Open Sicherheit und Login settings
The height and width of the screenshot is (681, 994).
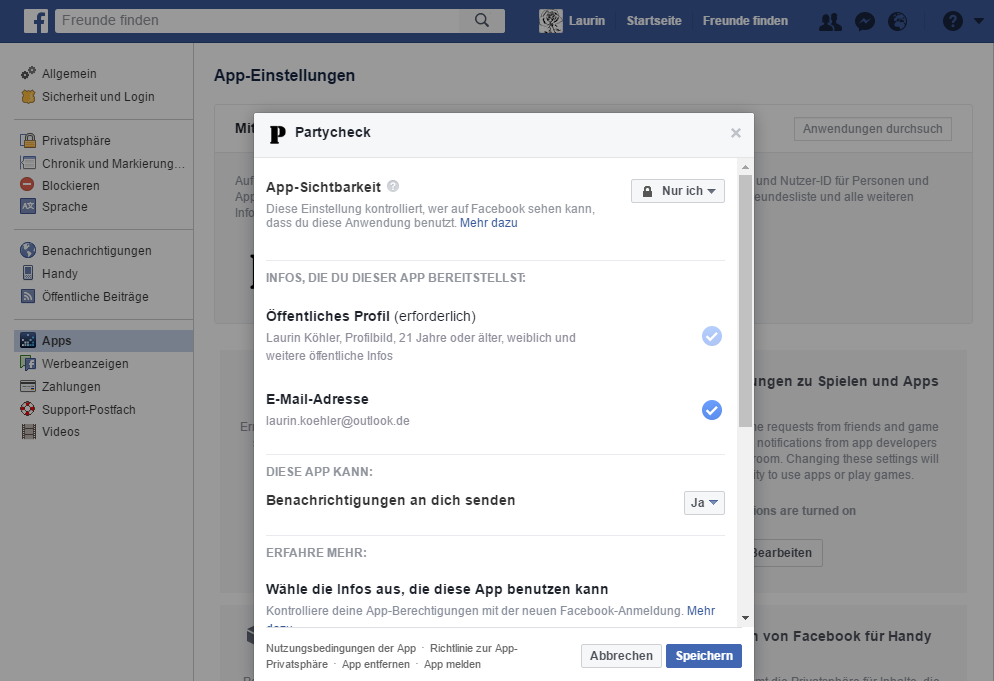(x=98, y=96)
